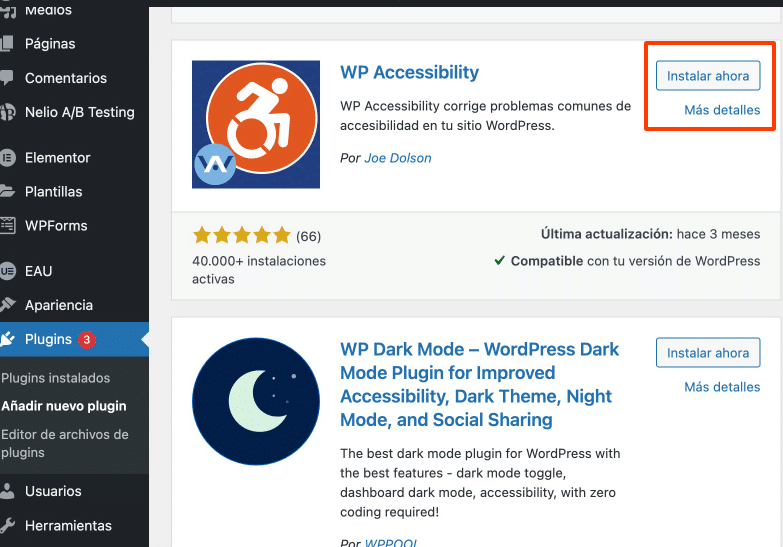Click the Comentarios speech bubble icon
783x547 pixels.
coord(7,78)
